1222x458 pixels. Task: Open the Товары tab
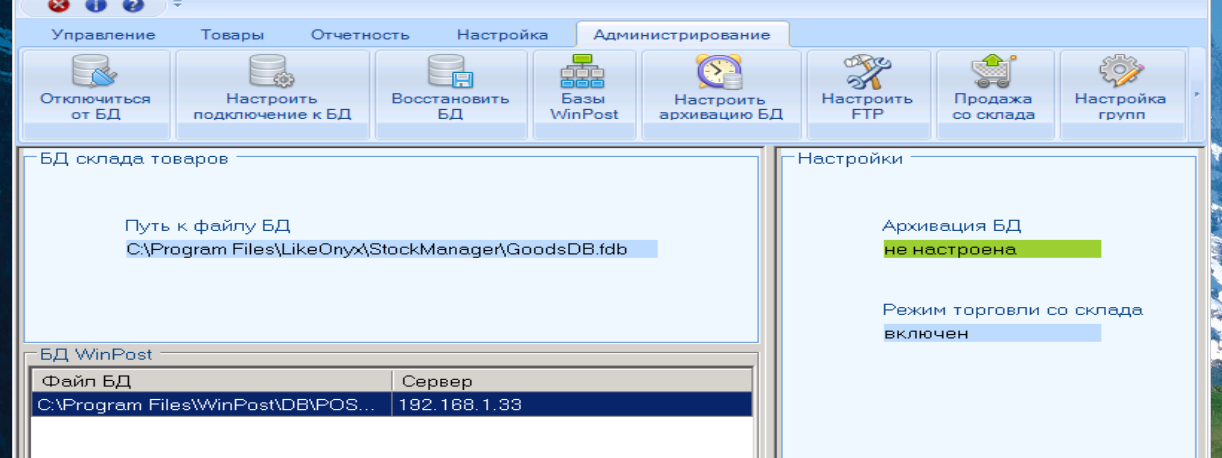232,35
